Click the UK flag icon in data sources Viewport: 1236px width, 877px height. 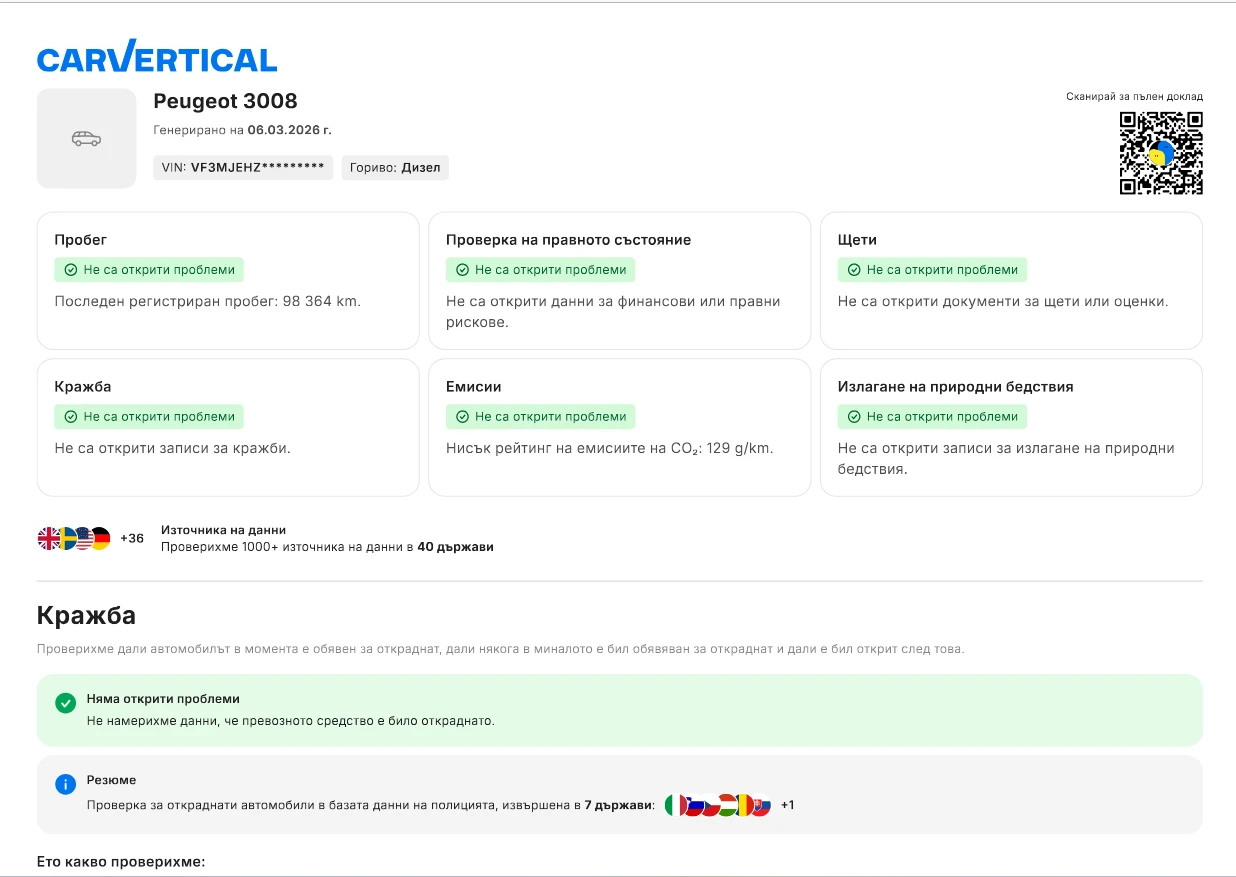[x=48, y=539]
